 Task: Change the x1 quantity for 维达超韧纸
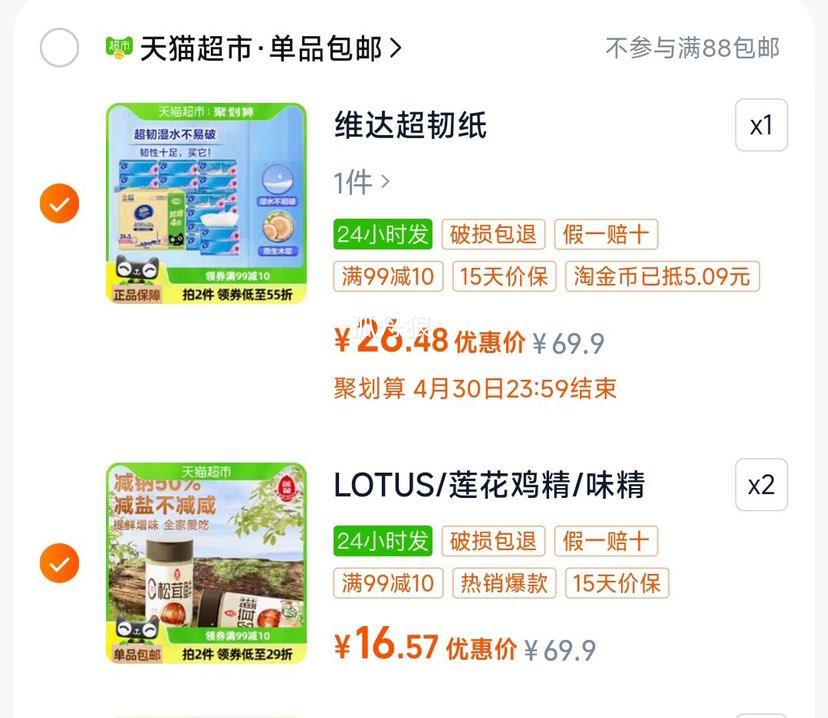tap(761, 125)
